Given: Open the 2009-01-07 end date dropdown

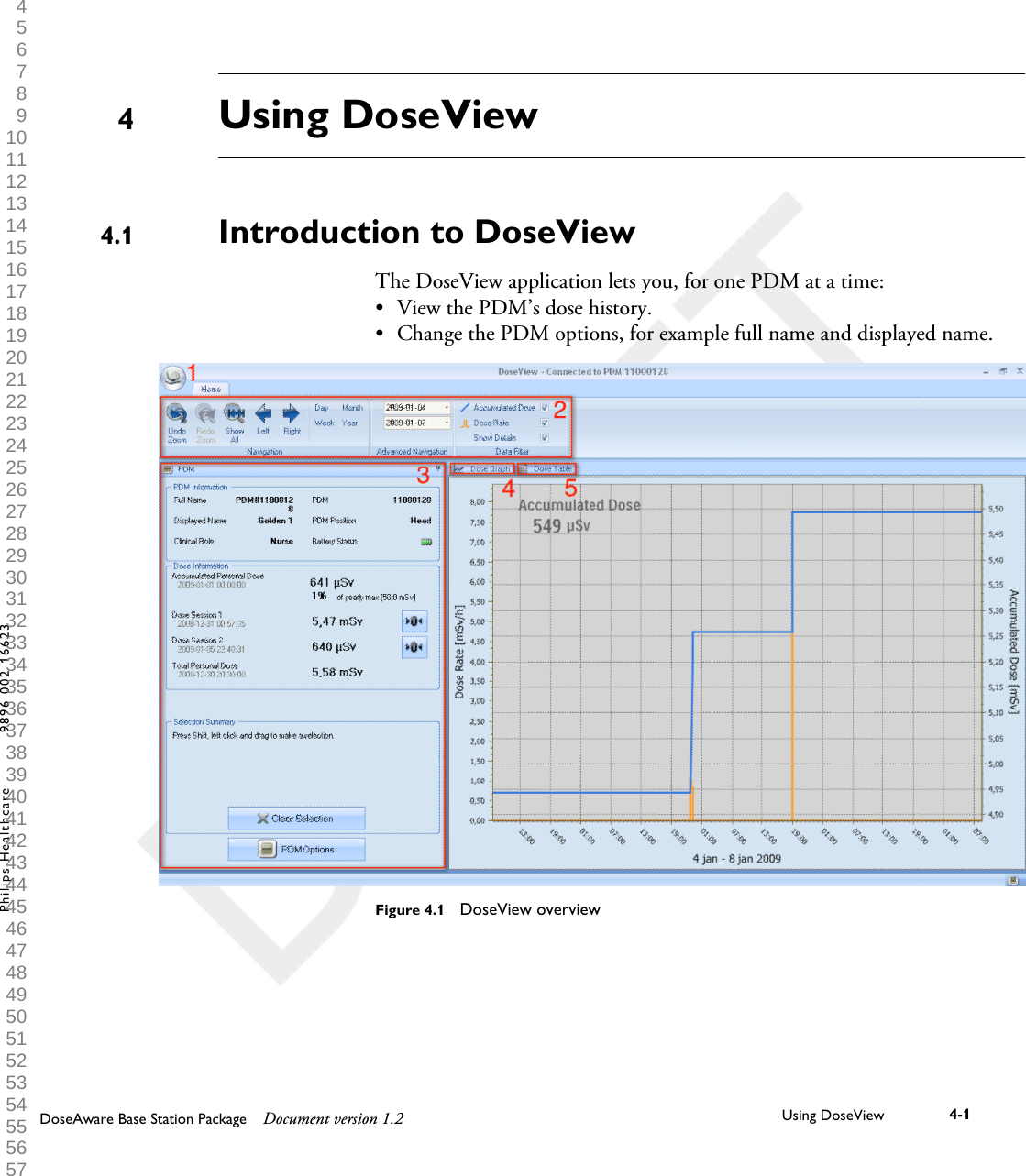Looking at the screenshot, I should (446, 423).
